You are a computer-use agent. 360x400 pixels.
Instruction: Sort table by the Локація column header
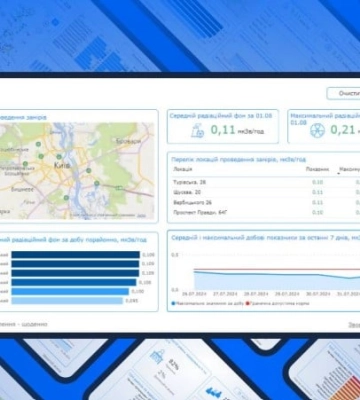[x=183, y=169]
